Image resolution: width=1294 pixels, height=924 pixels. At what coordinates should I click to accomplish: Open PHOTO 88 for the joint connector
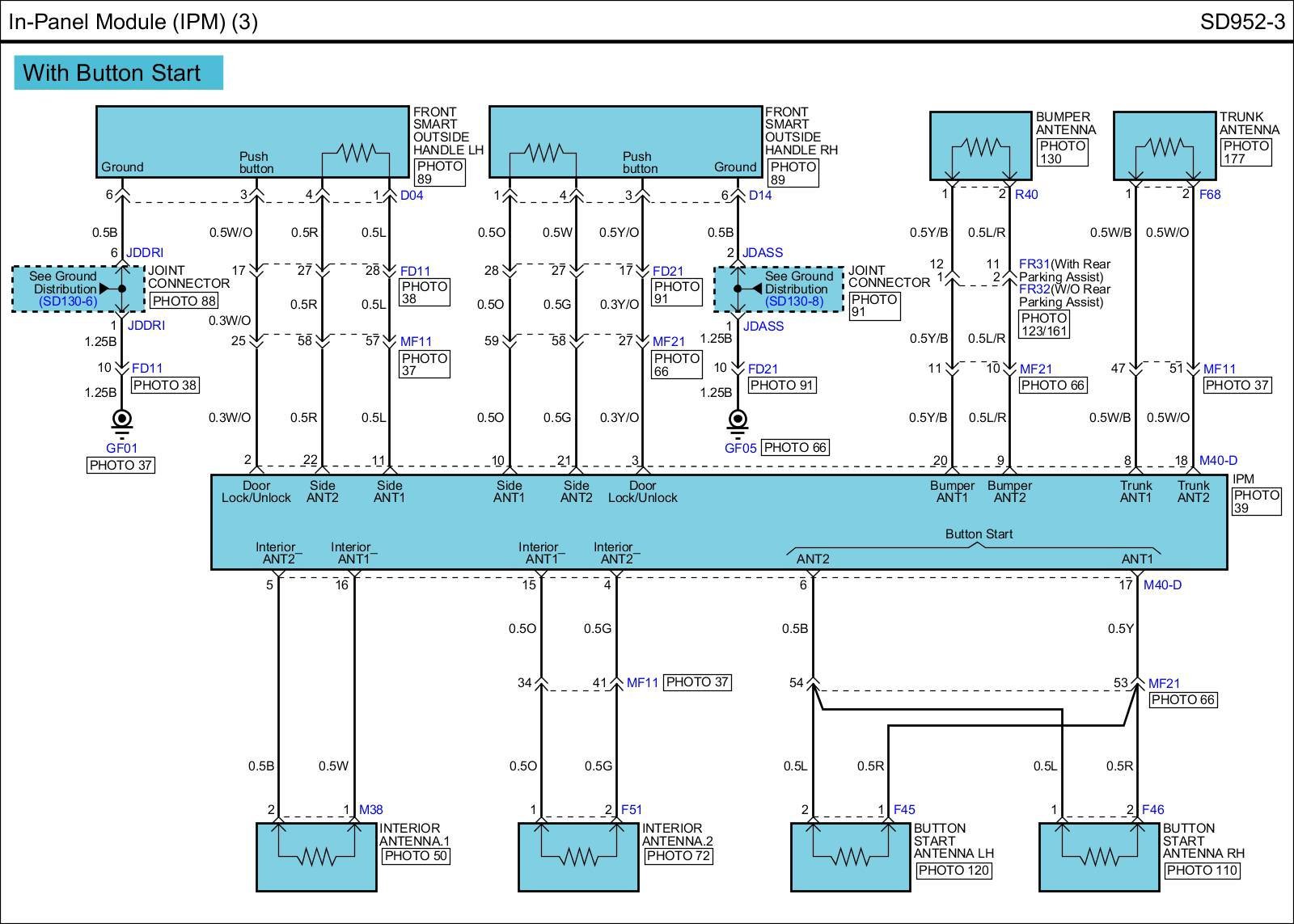click(x=184, y=301)
